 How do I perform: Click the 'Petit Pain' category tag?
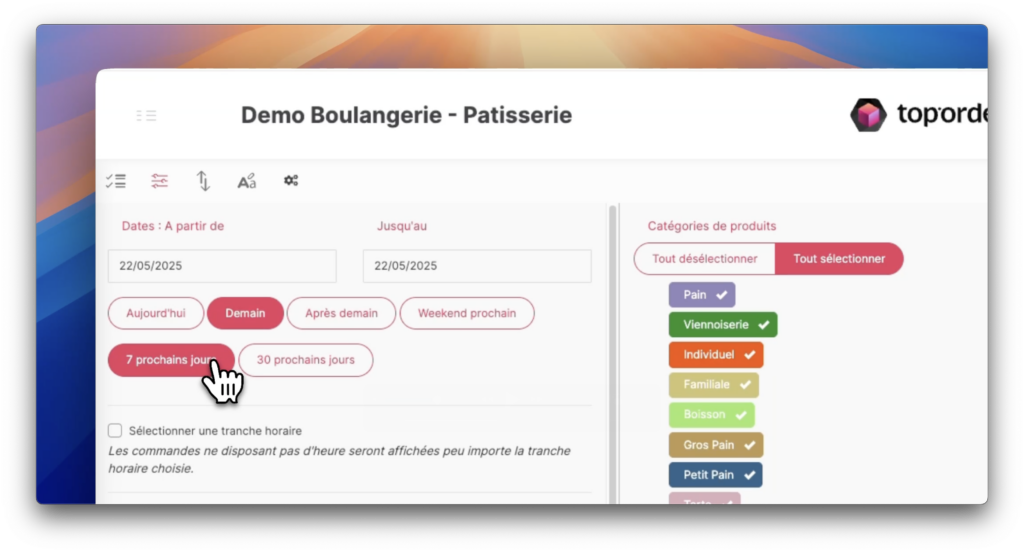(x=715, y=475)
